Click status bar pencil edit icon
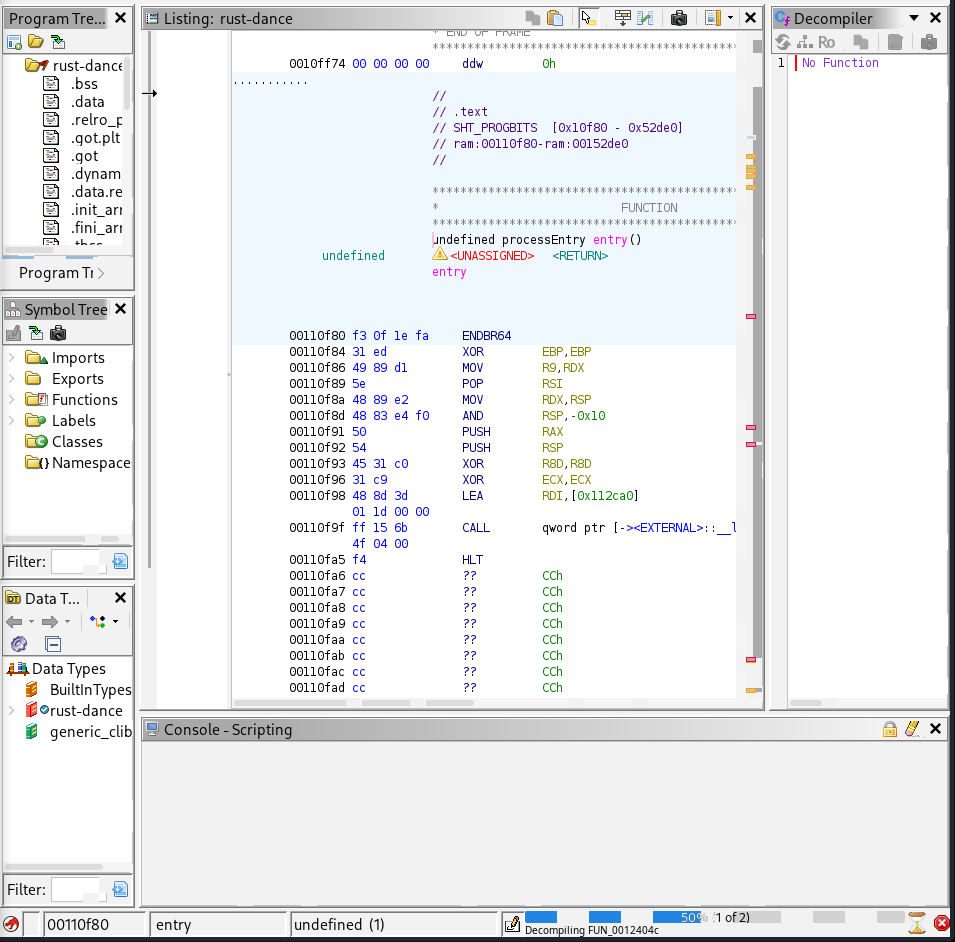Image resolution: width=955 pixels, height=942 pixels. (x=512, y=925)
